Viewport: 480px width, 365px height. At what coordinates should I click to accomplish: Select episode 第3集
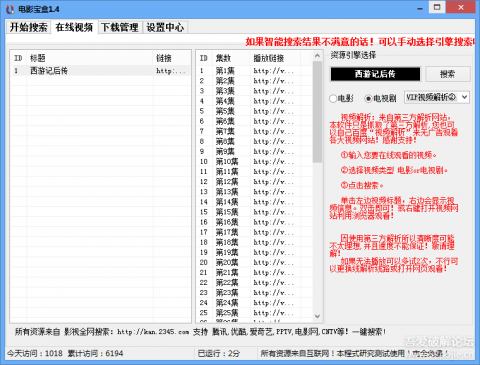pos(255,91)
